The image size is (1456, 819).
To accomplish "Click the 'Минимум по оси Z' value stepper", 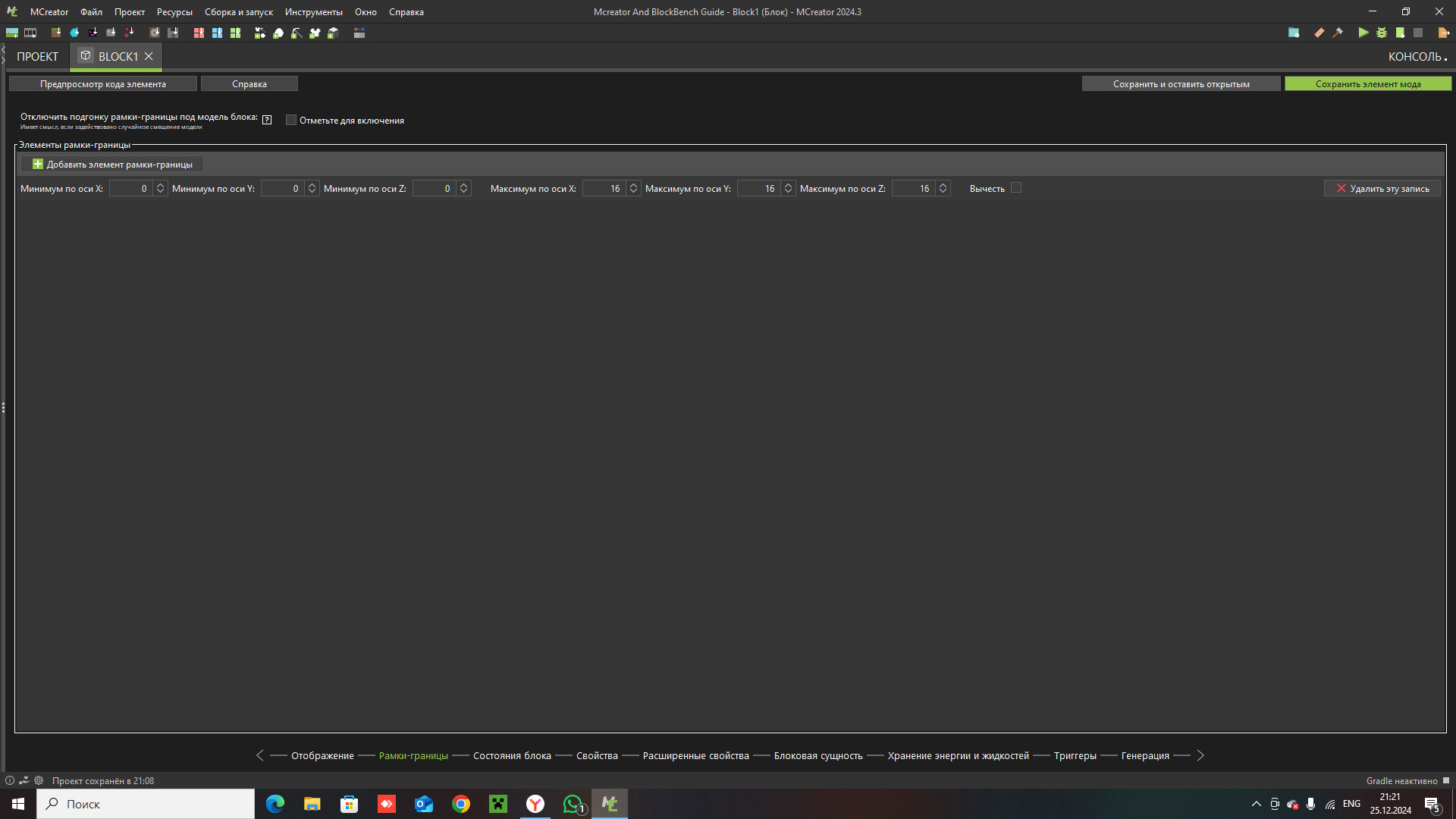I will [463, 188].
